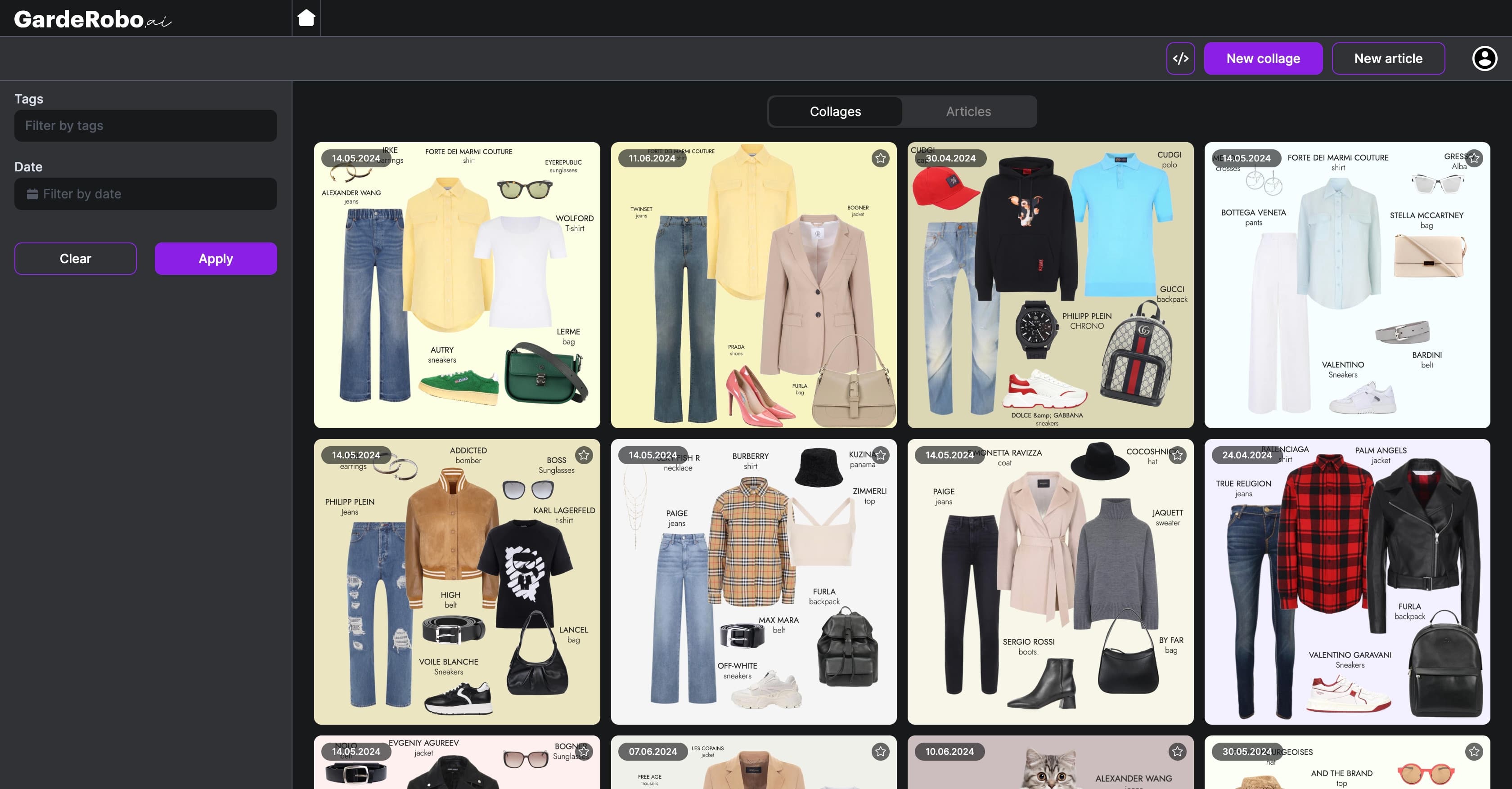1512x789 pixels.
Task: Click the 10.06.2024 date badge
Action: tap(949, 752)
